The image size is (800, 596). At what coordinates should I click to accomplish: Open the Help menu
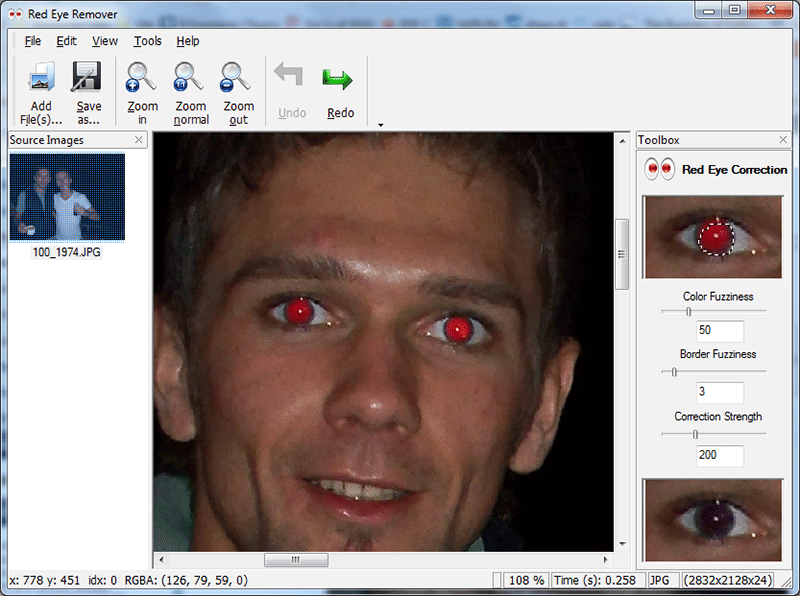(188, 41)
